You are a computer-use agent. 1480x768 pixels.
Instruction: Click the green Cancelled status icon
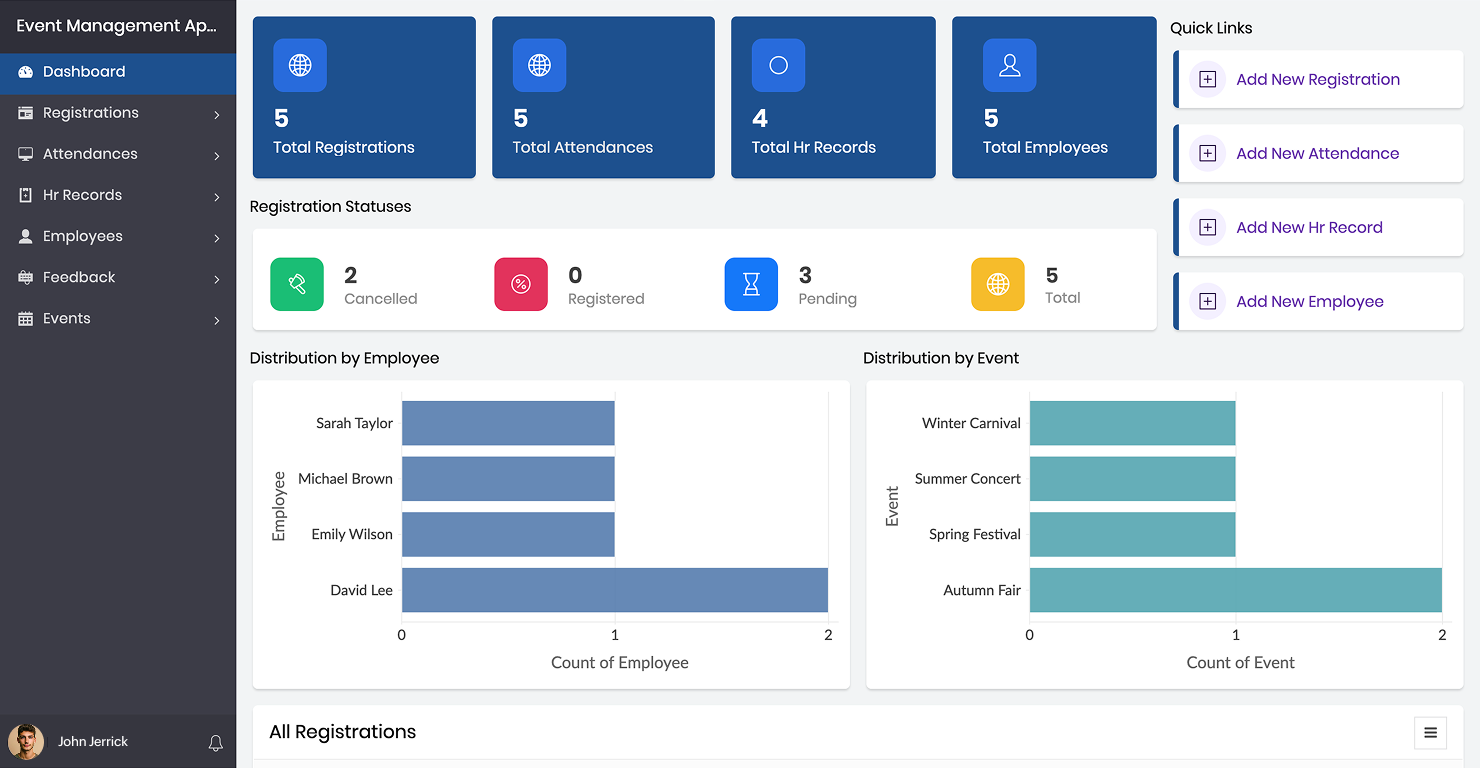click(x=297, y=285)
